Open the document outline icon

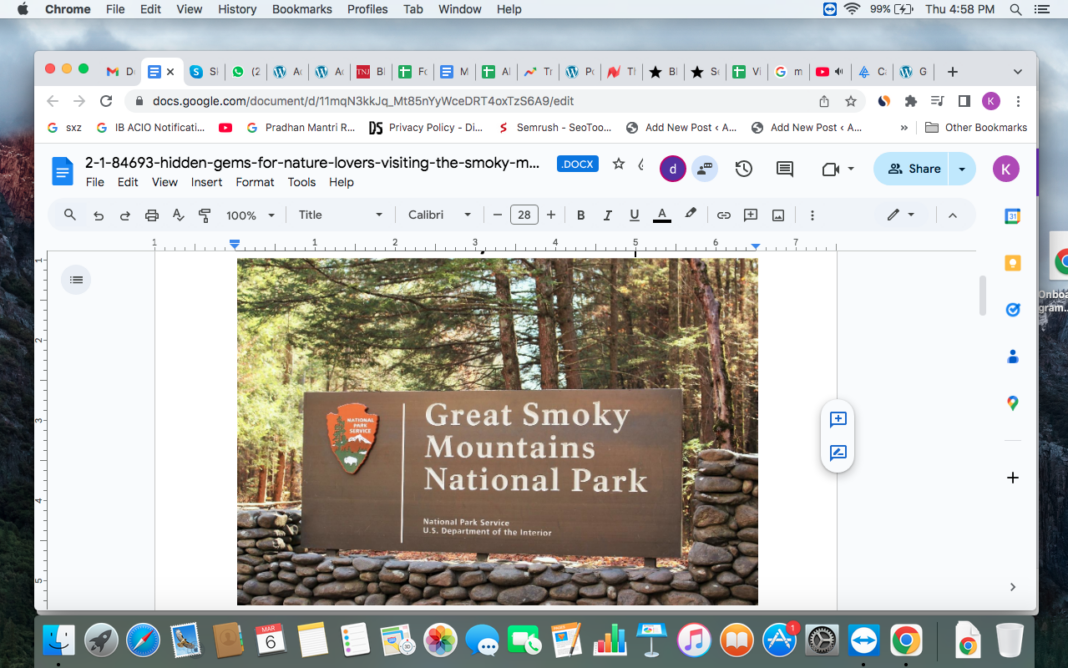(x=76, y=280)
